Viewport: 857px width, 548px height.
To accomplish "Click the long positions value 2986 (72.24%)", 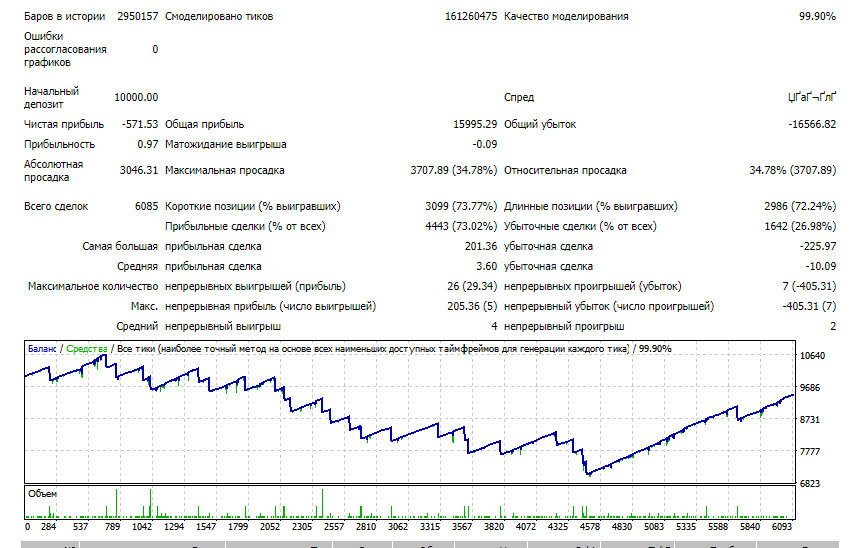I will pyautogui.click(x=800, y=206).
